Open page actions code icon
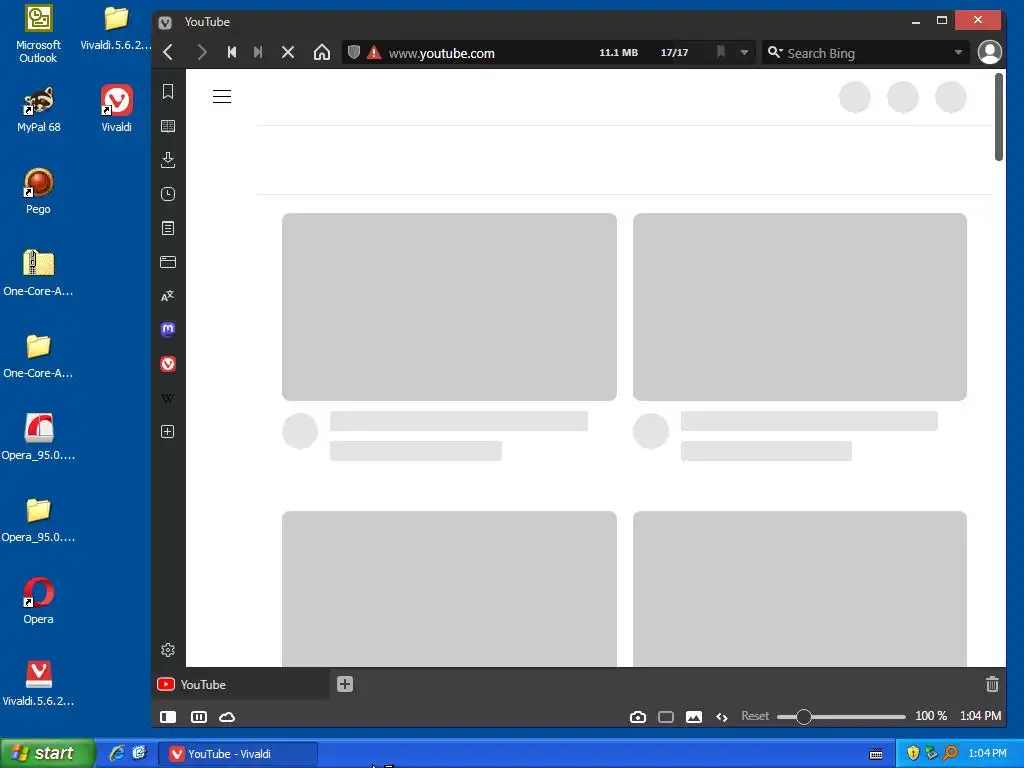Viewport: 1024px width, 768px height. [722, 717]
